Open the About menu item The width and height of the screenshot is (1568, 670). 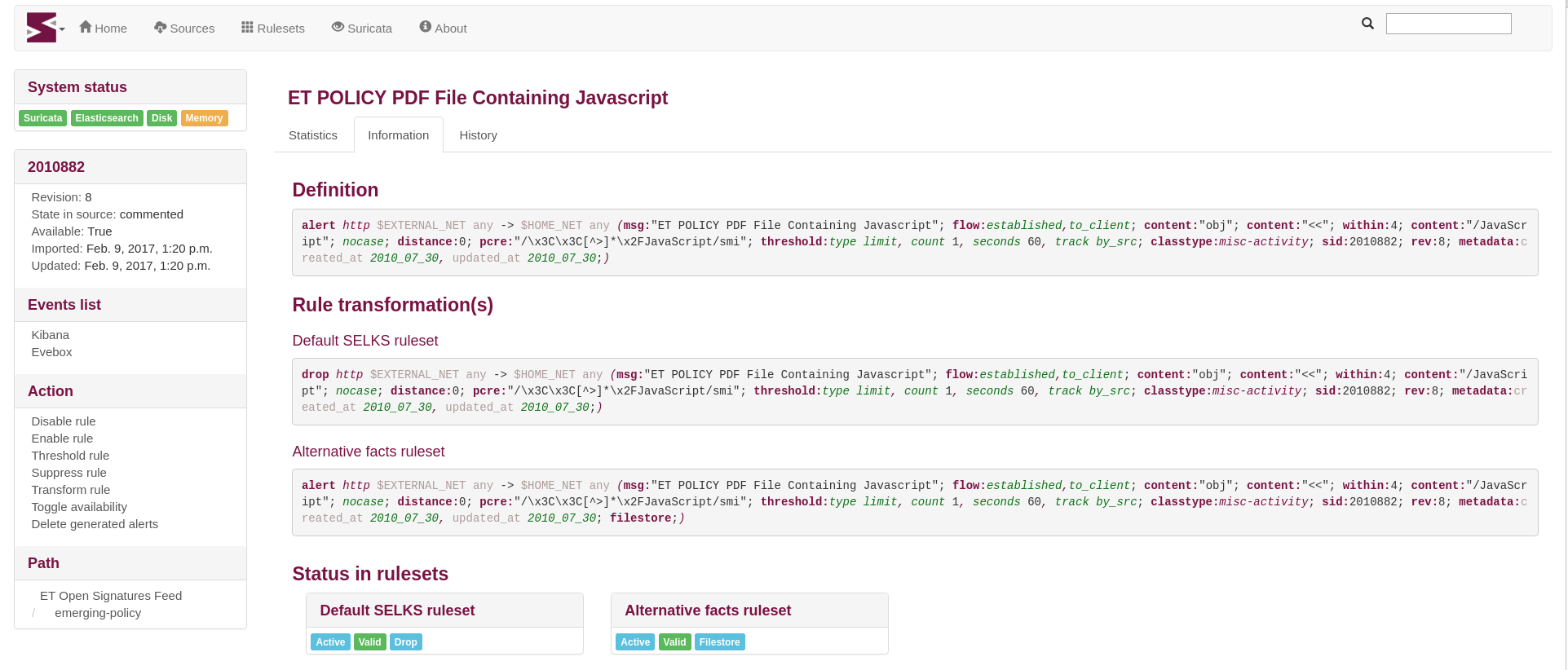point(444,28)
